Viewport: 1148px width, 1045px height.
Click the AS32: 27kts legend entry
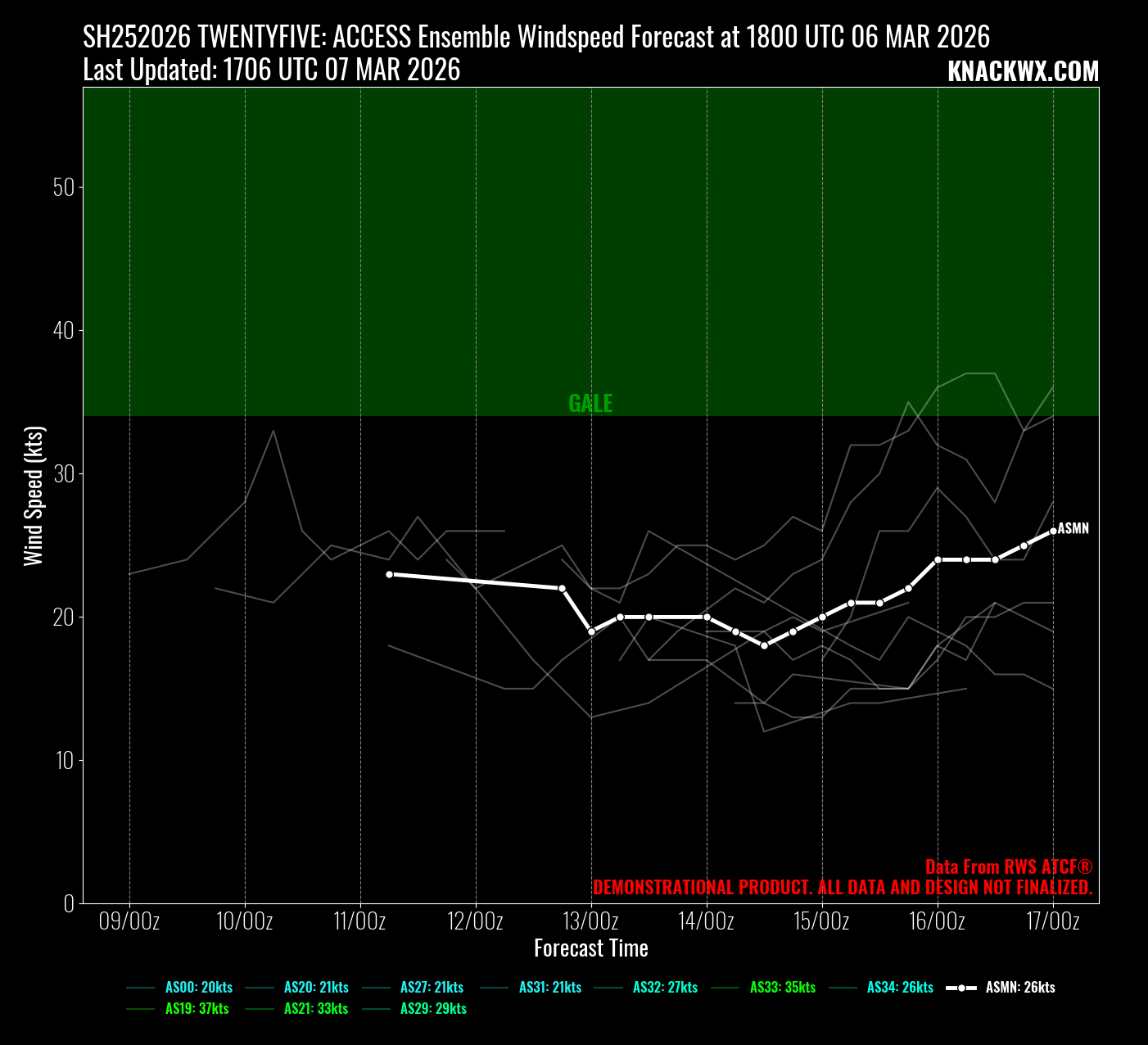click(665, 988)
